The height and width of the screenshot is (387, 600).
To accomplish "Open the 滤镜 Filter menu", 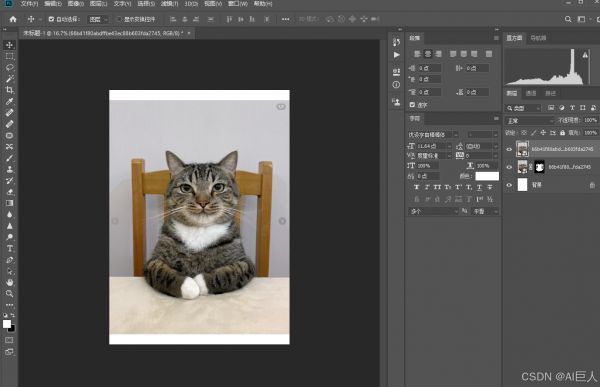I will click(x=169, y=4).
